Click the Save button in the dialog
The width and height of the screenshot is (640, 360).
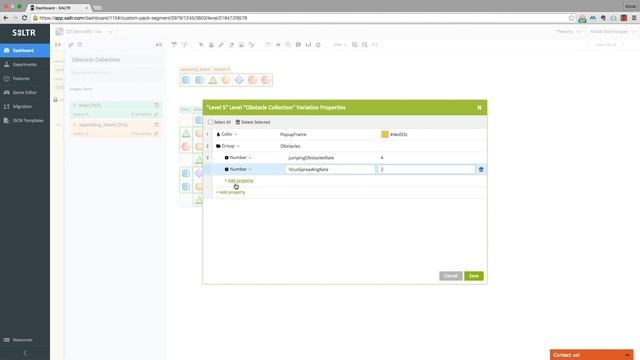tap(473, 276)
